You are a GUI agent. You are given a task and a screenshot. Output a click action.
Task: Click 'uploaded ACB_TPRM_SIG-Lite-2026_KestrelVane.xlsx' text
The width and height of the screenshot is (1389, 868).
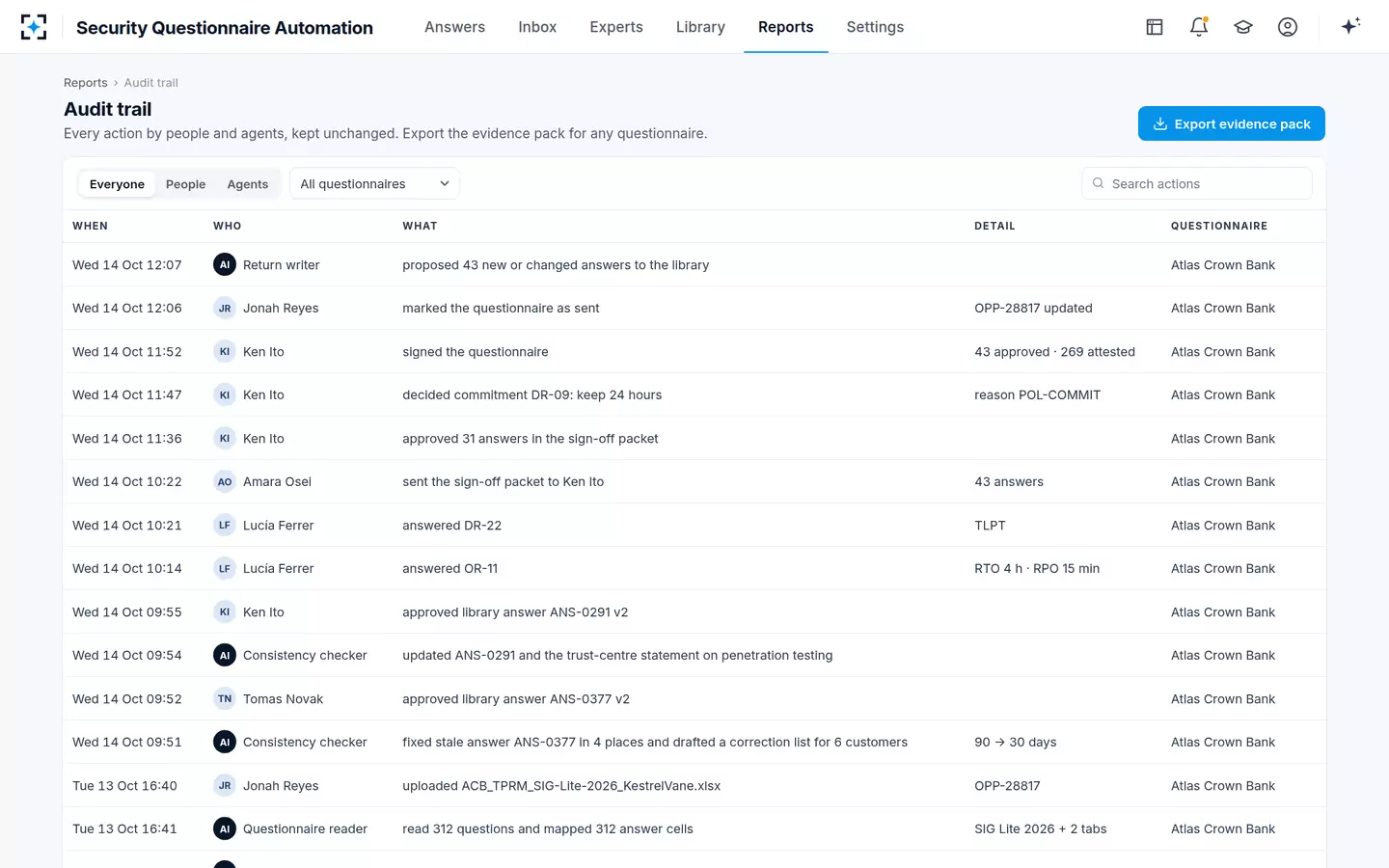[561, 786]
